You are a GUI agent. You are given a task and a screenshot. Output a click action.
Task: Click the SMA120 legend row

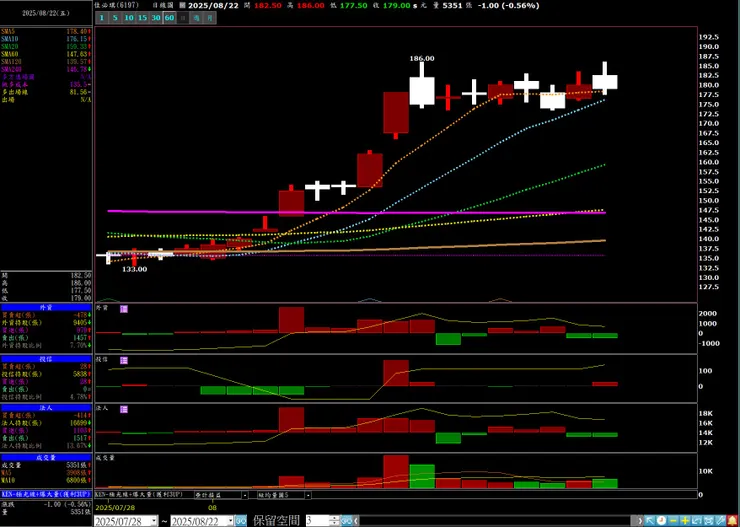coord(46,61)
